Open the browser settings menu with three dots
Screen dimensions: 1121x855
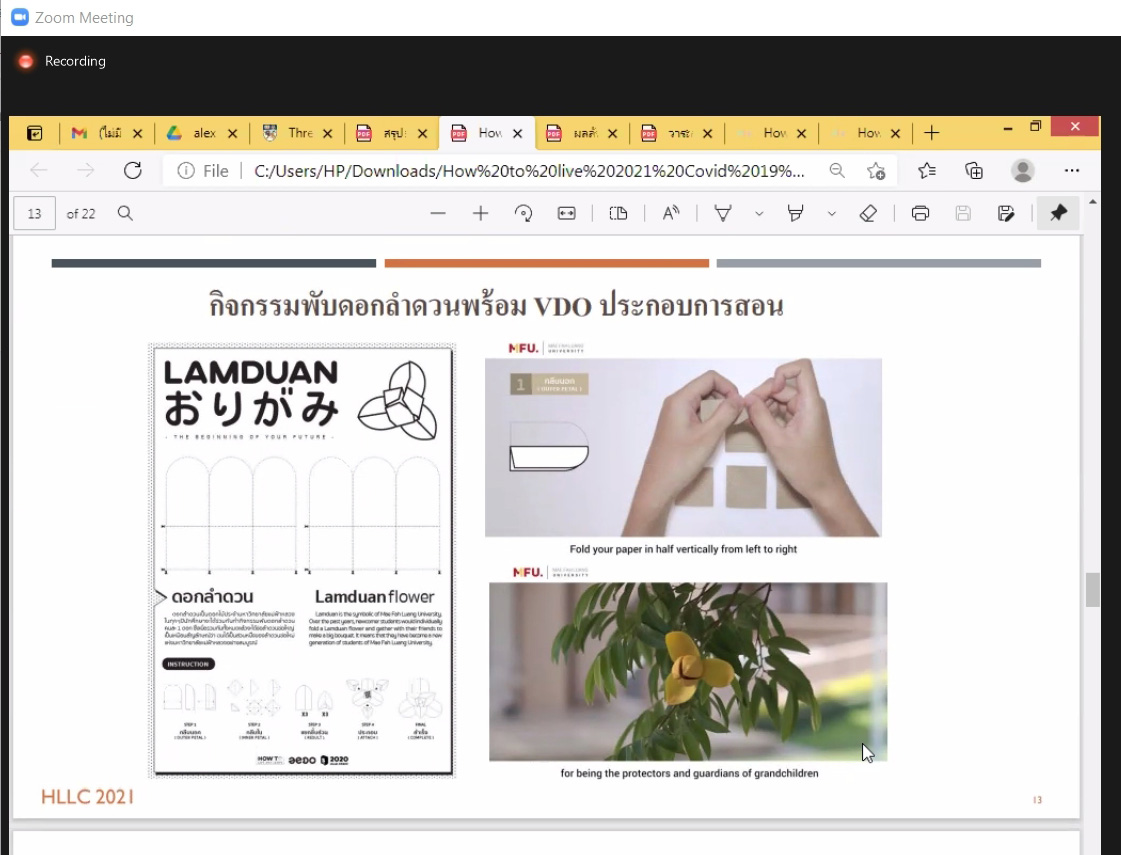click(x=1072, y=170)
